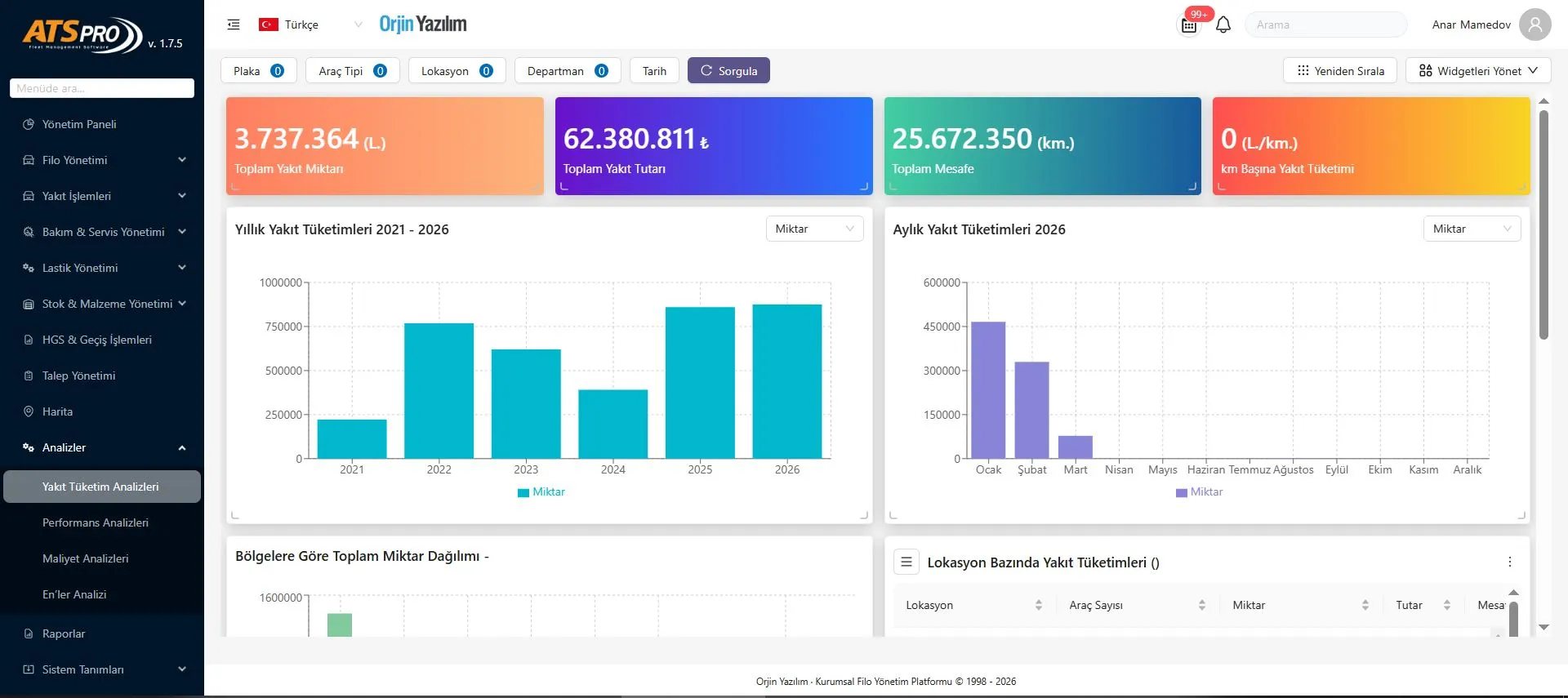Open calendar icon with 99+ badge
Viewport: 1568px width, 698px height.
(x=1189, y=25)
